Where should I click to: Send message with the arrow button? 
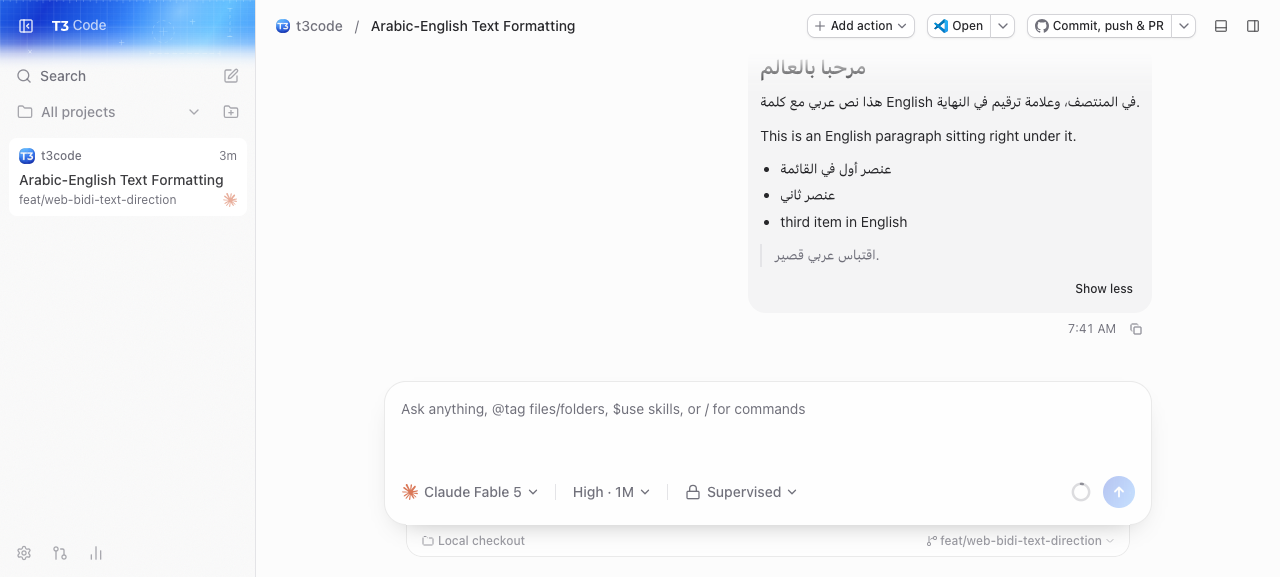click(1119, 492)
